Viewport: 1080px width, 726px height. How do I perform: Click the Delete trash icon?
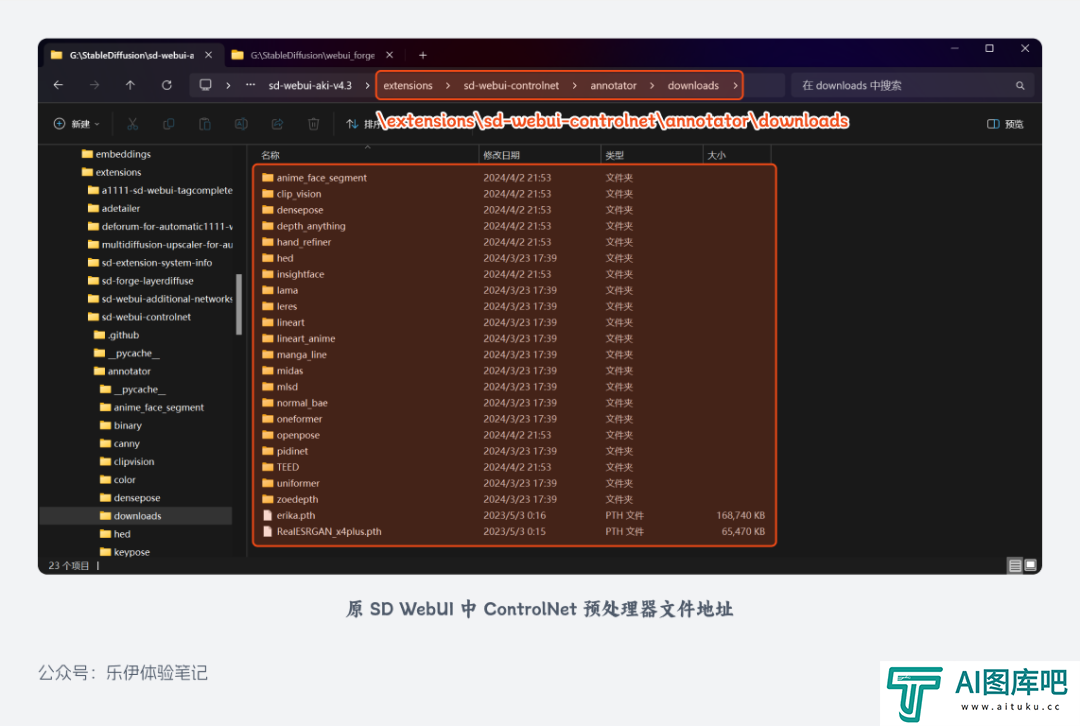pyautogui.click(x=313, y=124)
